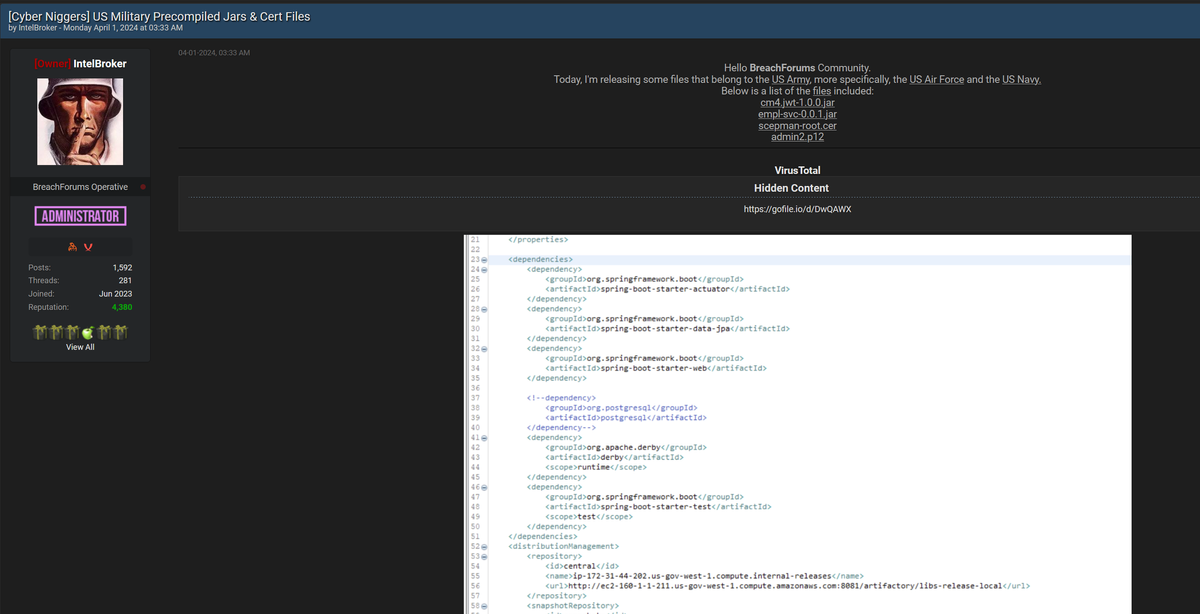Screen dimensions: 1200x614
Task: Click the spring-boot-starter-actuator artifactId line
Action: tap(668, 289)
